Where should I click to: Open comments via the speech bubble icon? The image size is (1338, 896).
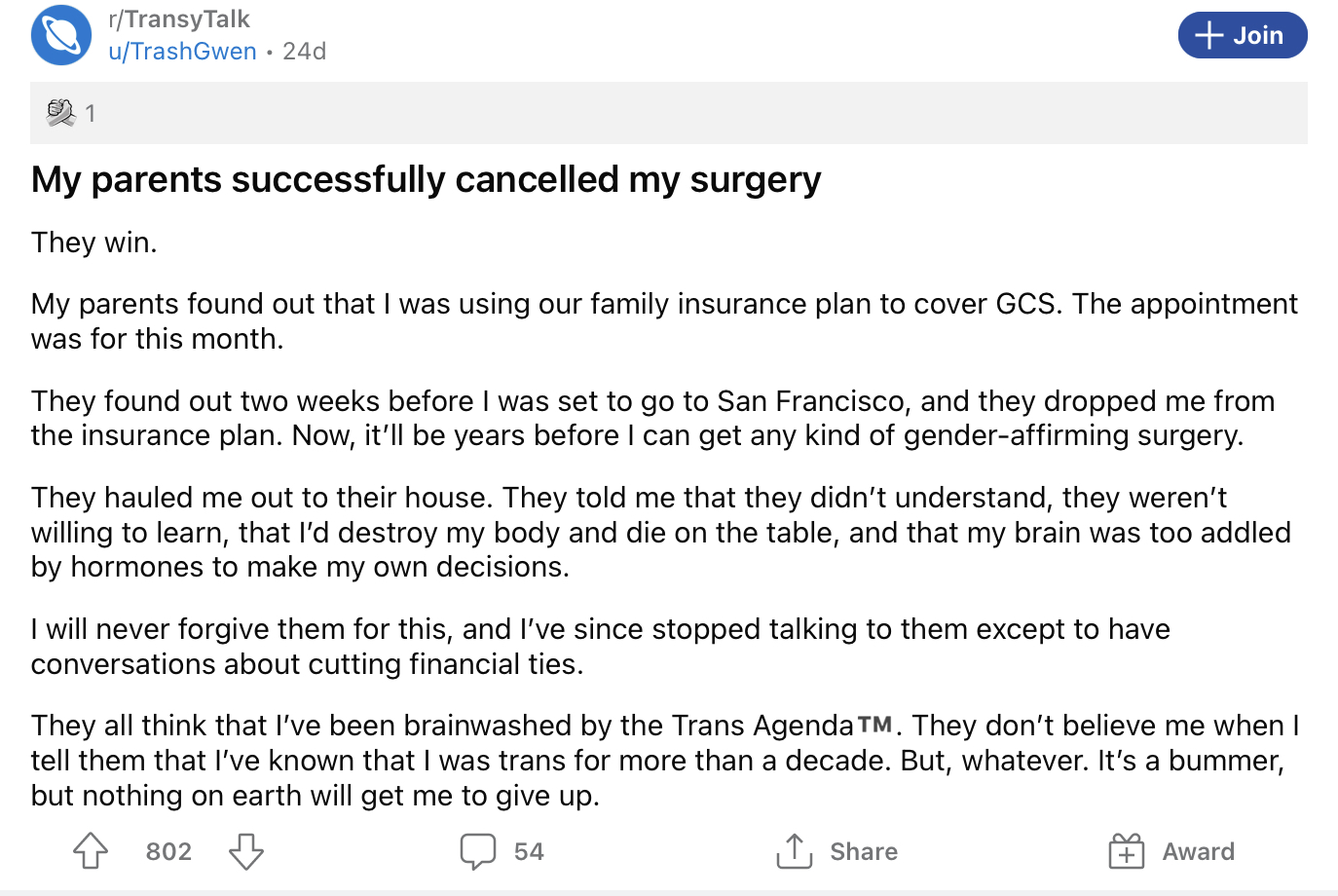(478, 851)
